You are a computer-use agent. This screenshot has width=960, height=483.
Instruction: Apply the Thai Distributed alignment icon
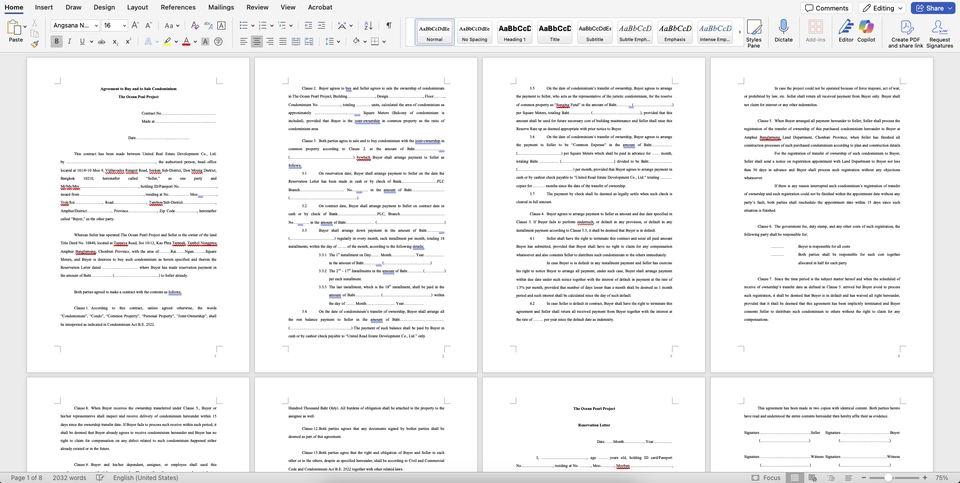pyautogui.click(x=310, y=42)
